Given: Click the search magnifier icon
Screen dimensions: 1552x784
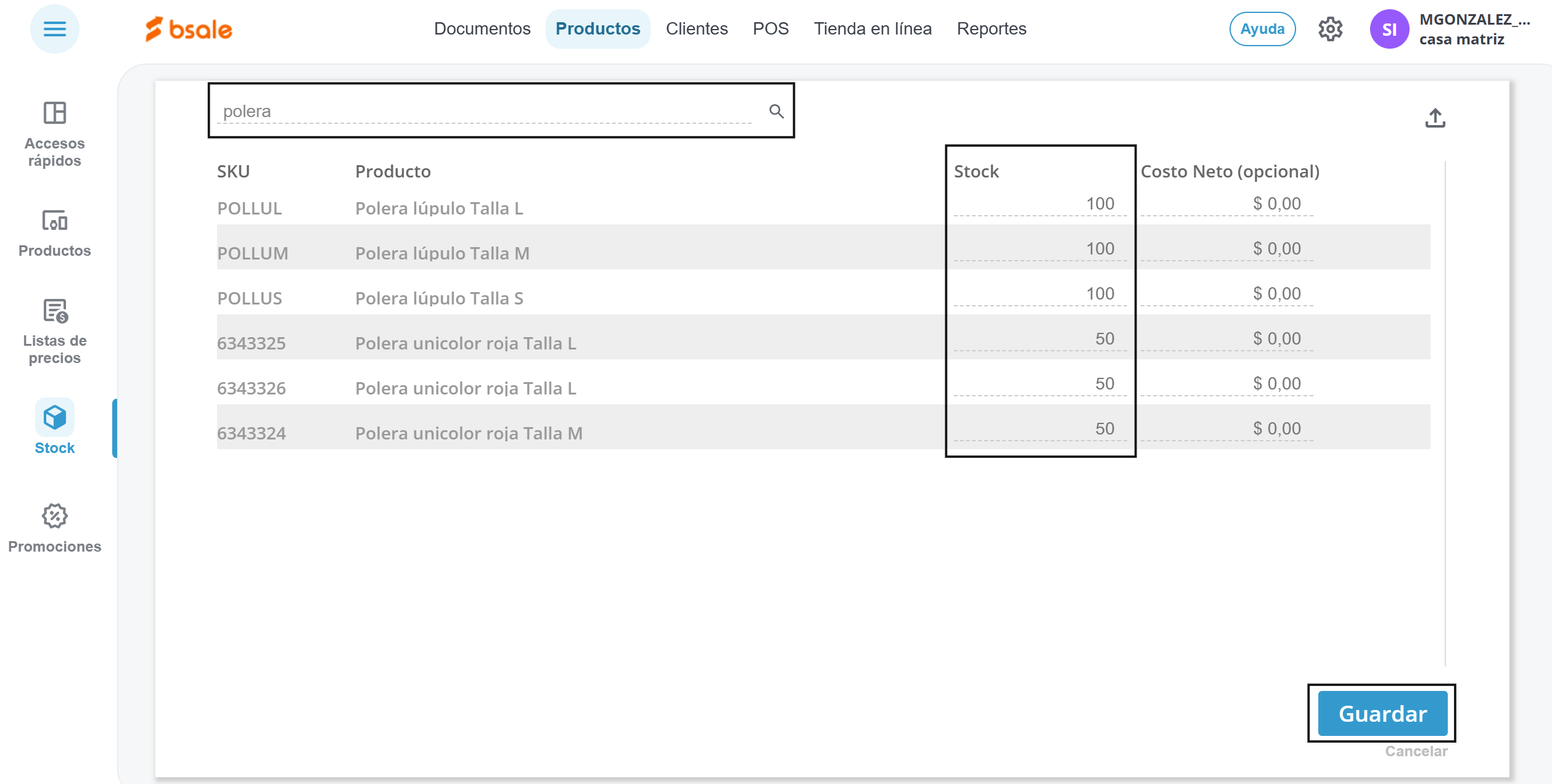Looking at the screenshot, I should coord(776,112).
